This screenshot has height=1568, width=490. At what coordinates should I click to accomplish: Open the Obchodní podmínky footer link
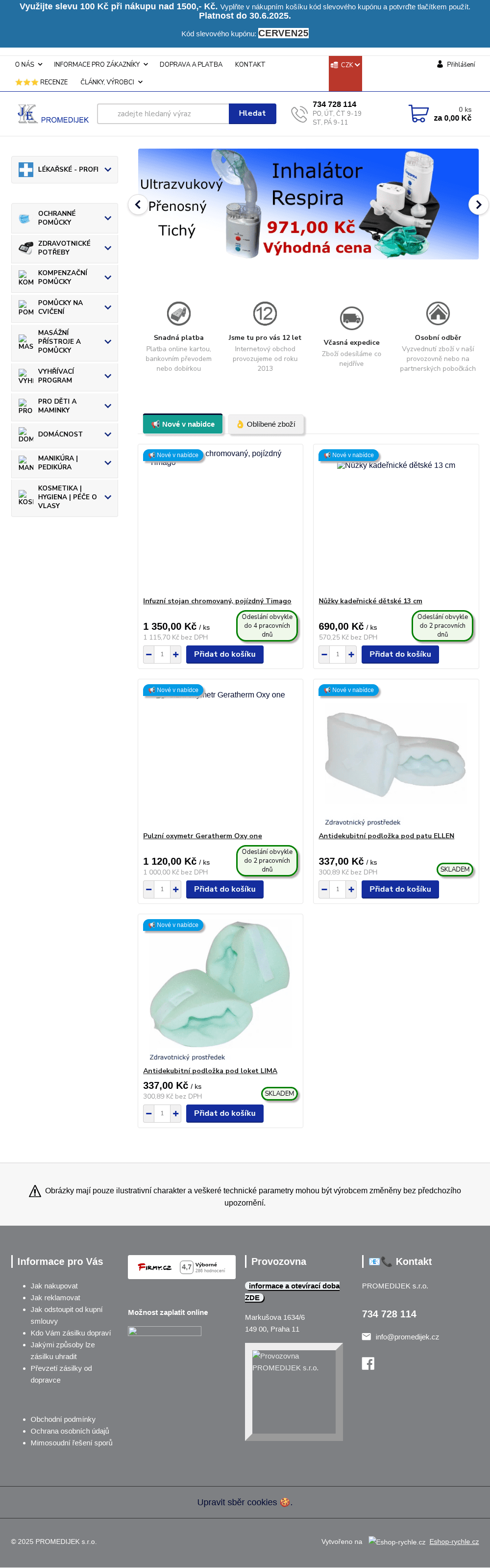(x=63, y=1419)
